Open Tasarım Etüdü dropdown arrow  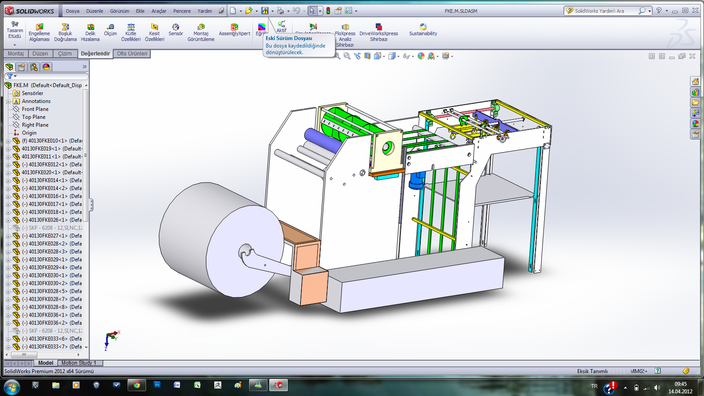(x=15, y=44)
